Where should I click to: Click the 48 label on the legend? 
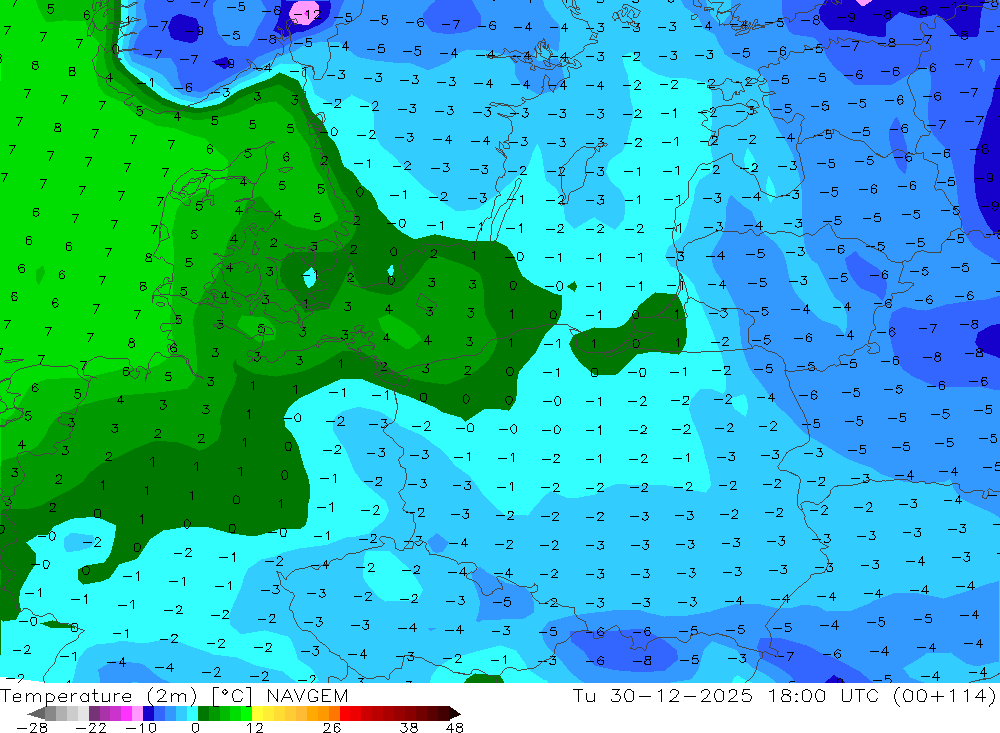pos(455,728)
